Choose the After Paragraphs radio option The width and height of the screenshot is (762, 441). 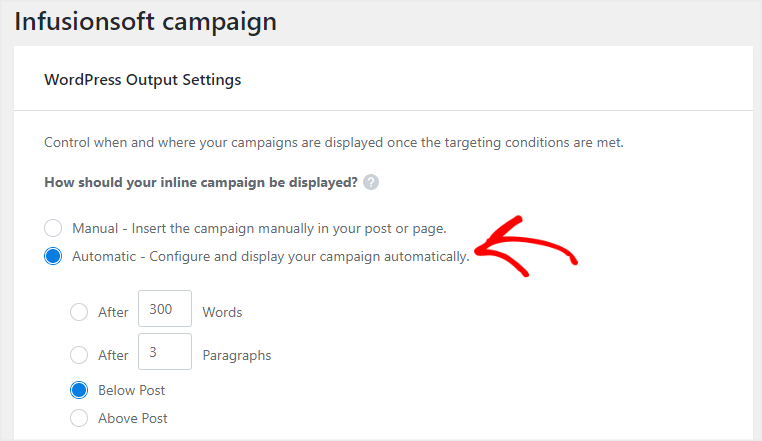(79, 355)
